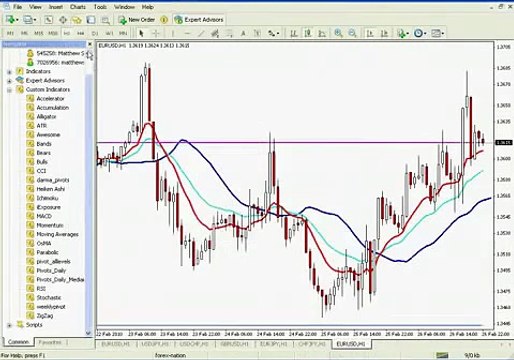Select the vertical line drawing tool
The image size is (514, 360).
click(173, 33)
